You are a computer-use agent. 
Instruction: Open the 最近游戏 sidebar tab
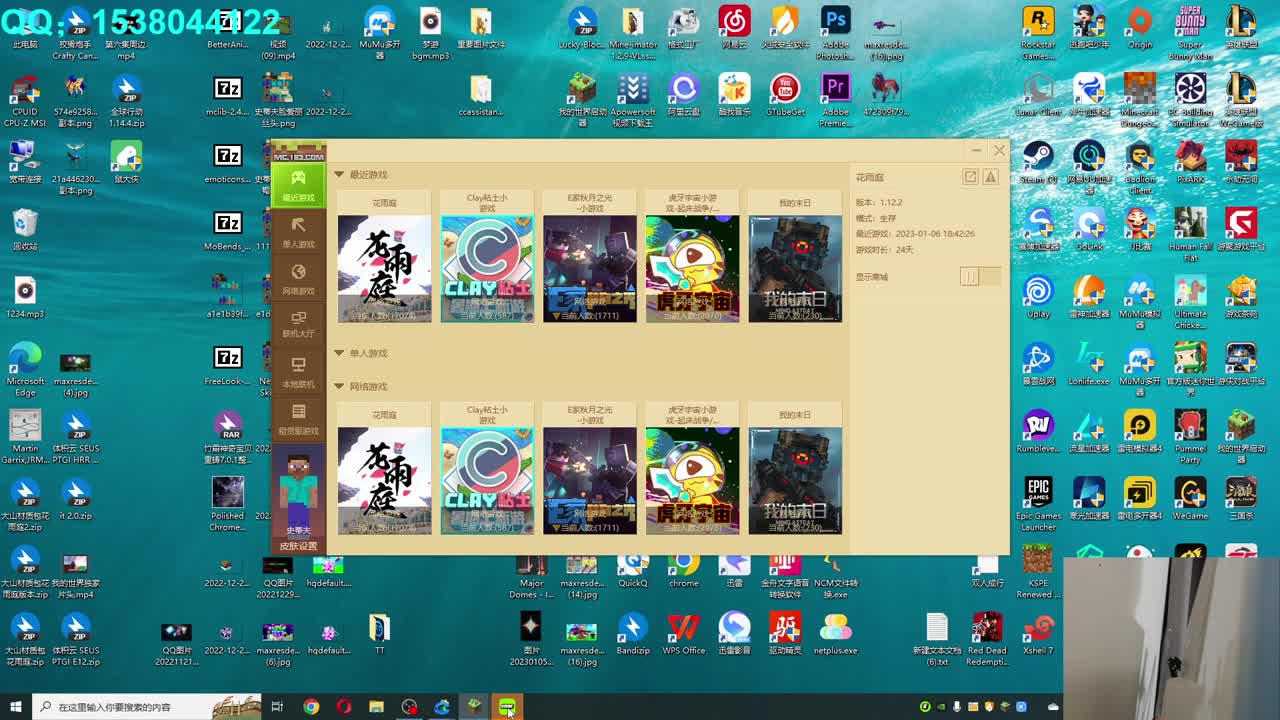(298, 185)
